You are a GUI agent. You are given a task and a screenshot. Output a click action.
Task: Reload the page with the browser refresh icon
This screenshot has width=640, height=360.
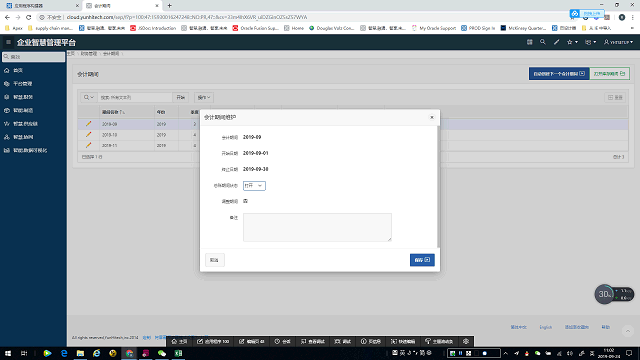(29, 17)
